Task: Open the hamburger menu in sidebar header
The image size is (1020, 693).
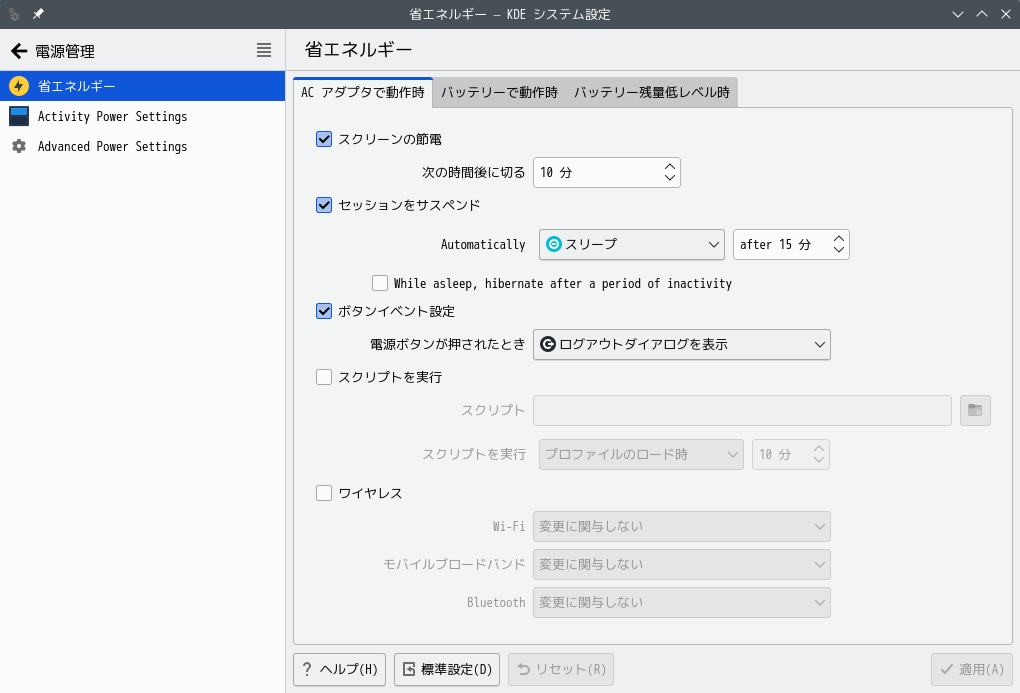Action: 264,50
